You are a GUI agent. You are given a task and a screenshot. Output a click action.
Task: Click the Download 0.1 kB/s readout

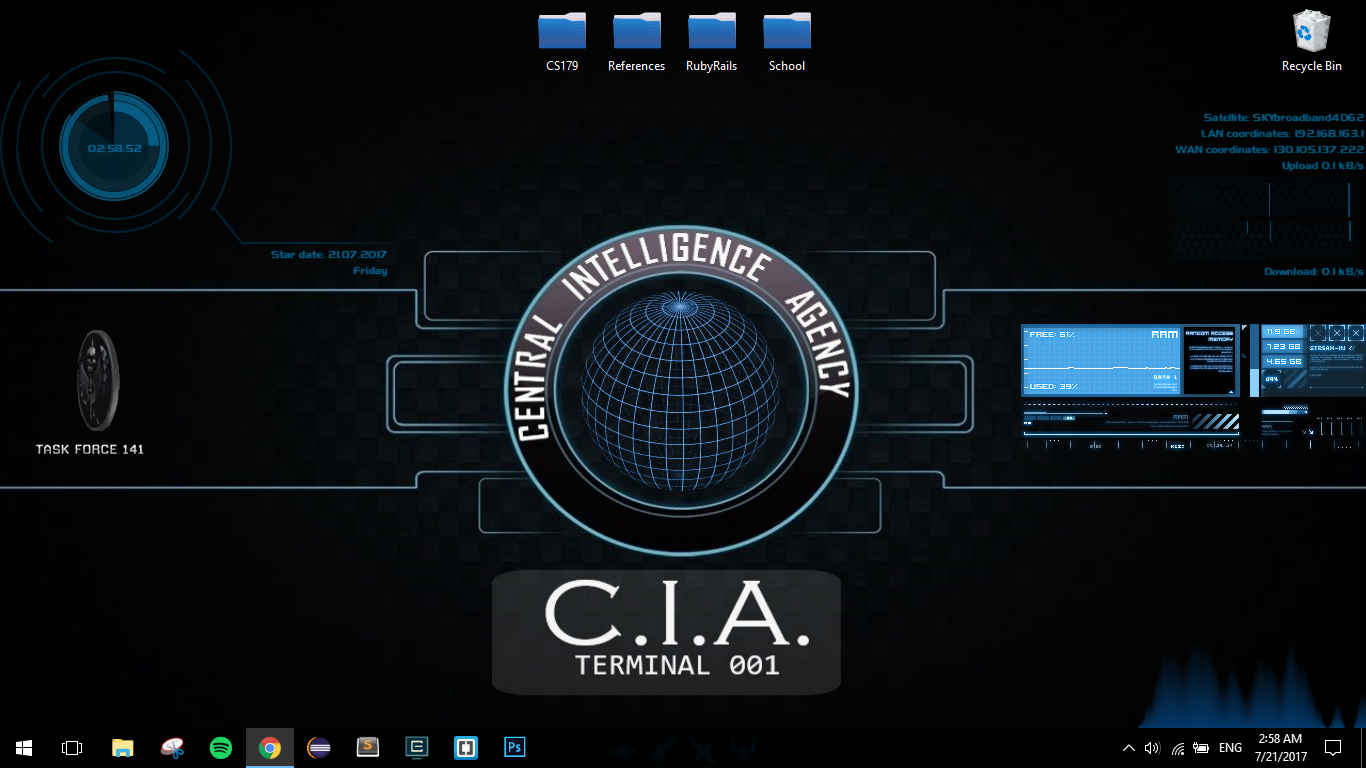click(1314, 272)
